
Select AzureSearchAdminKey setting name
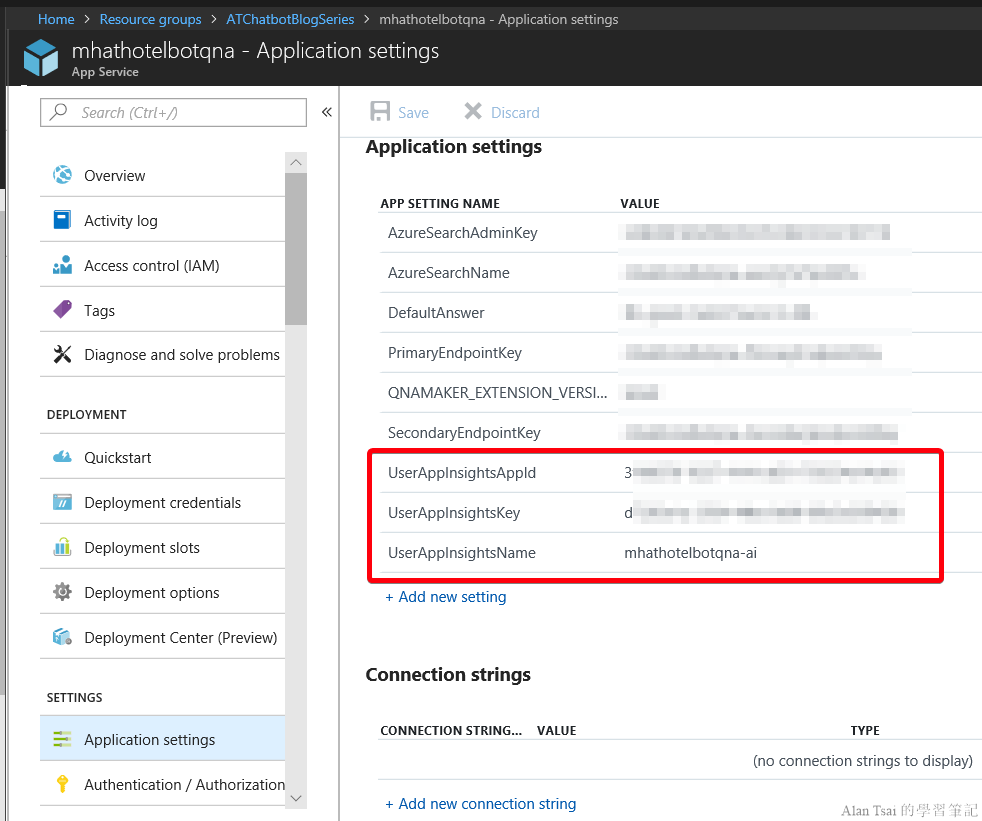(462, 233)
